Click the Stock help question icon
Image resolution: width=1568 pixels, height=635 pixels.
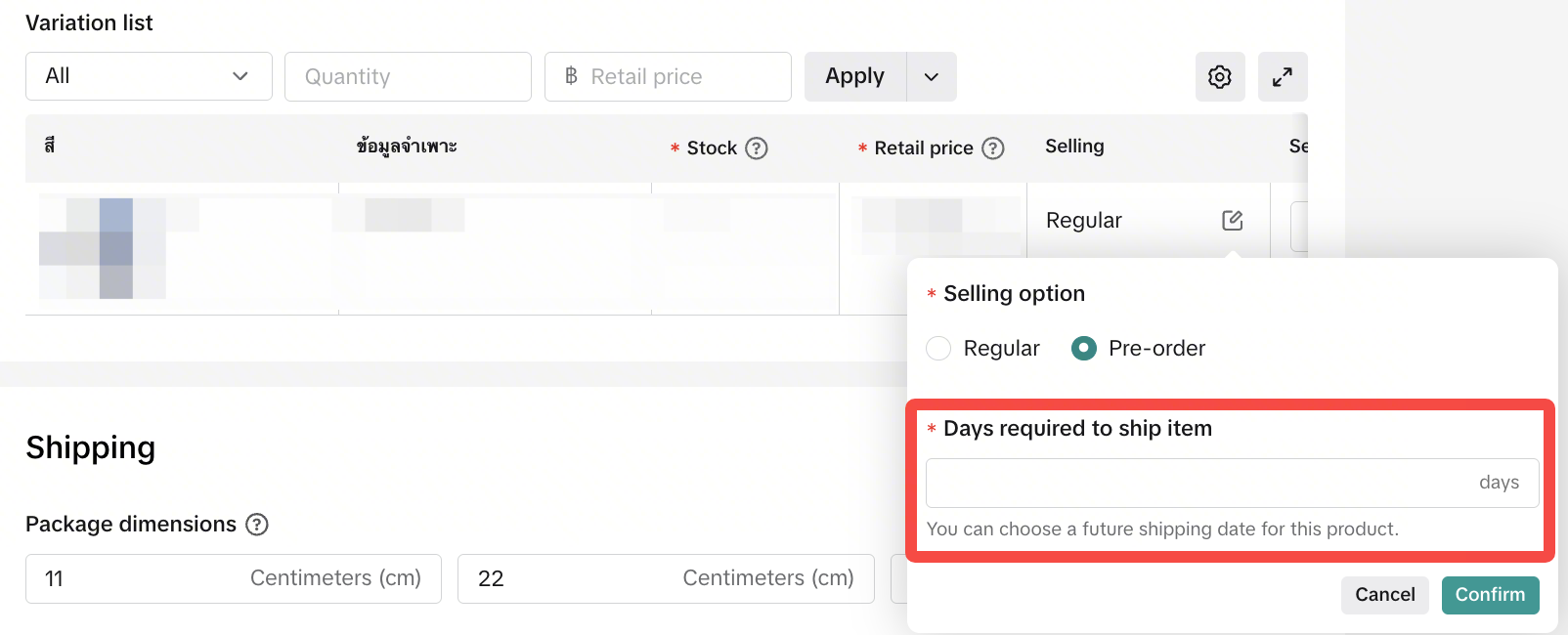click(757, 148)
